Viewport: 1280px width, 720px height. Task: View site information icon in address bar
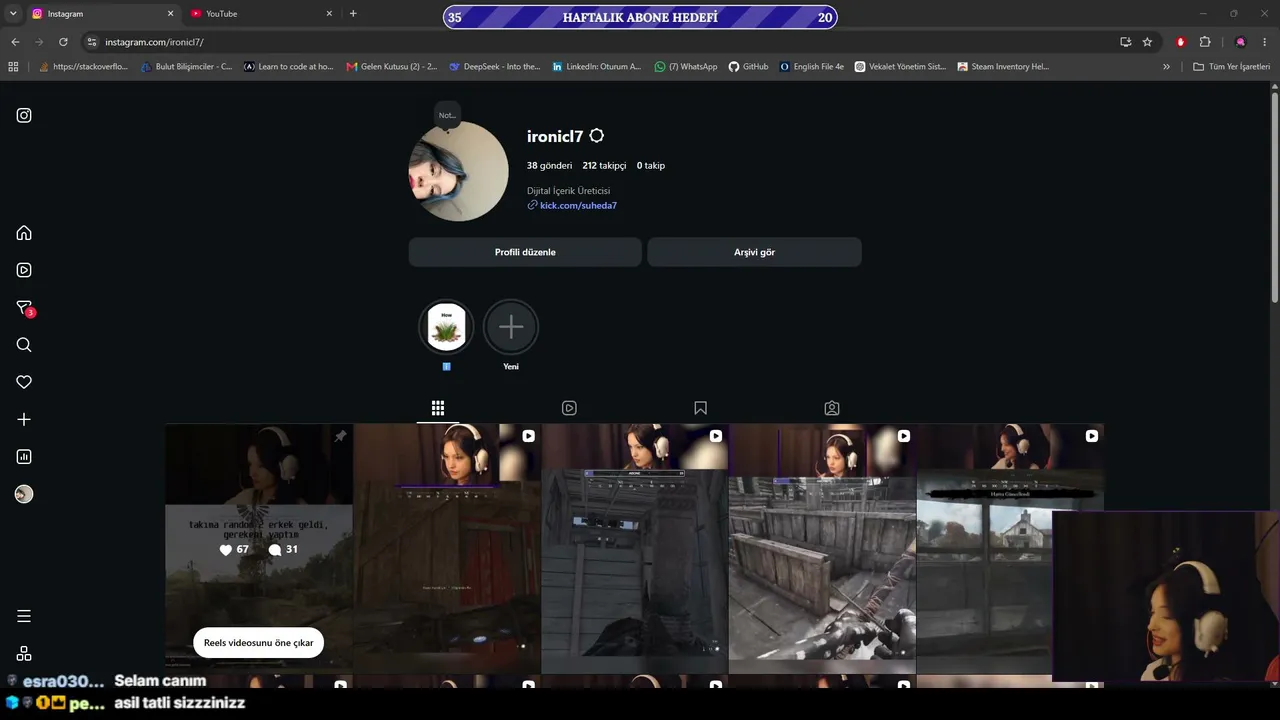click(x=92, y=42)
